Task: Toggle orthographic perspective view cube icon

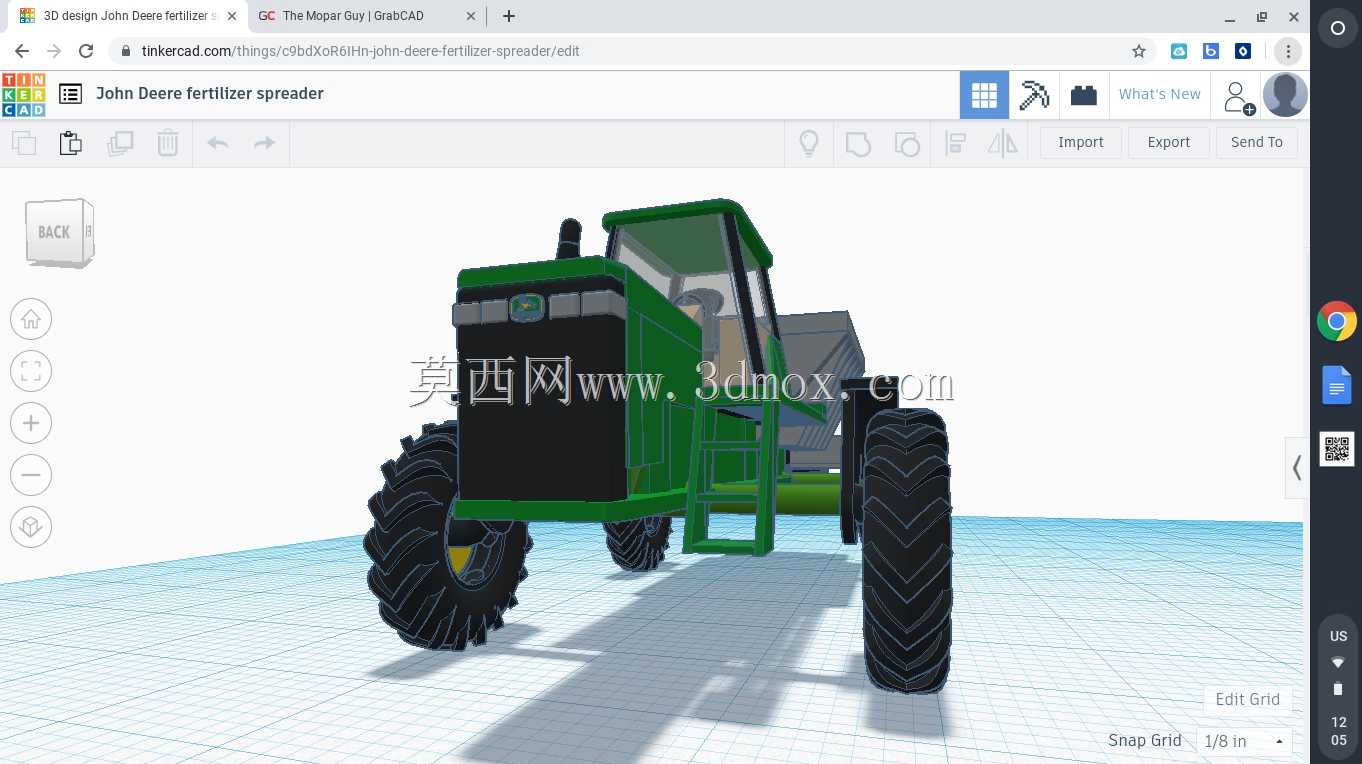Action: pos(31,528)
